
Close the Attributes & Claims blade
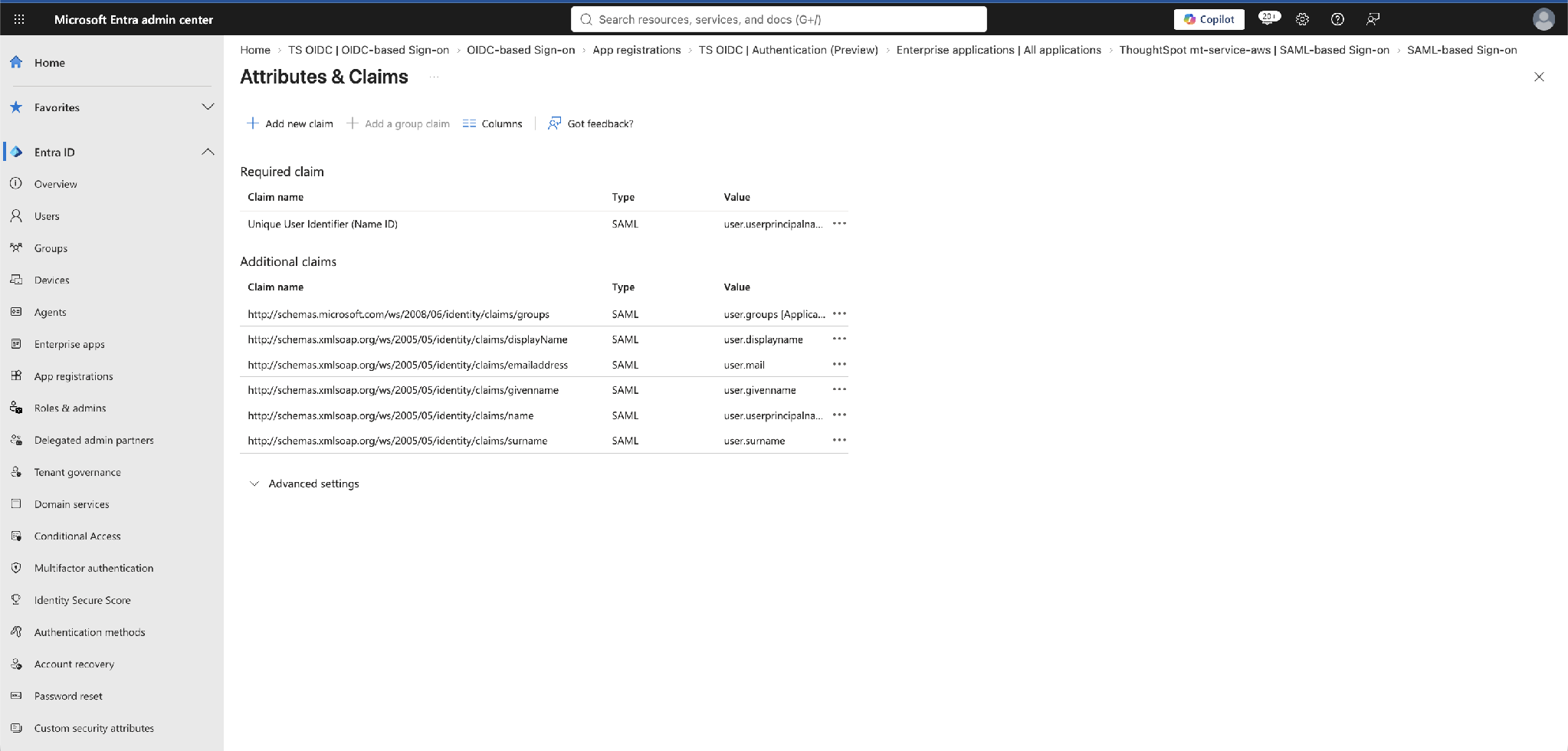1539,77
